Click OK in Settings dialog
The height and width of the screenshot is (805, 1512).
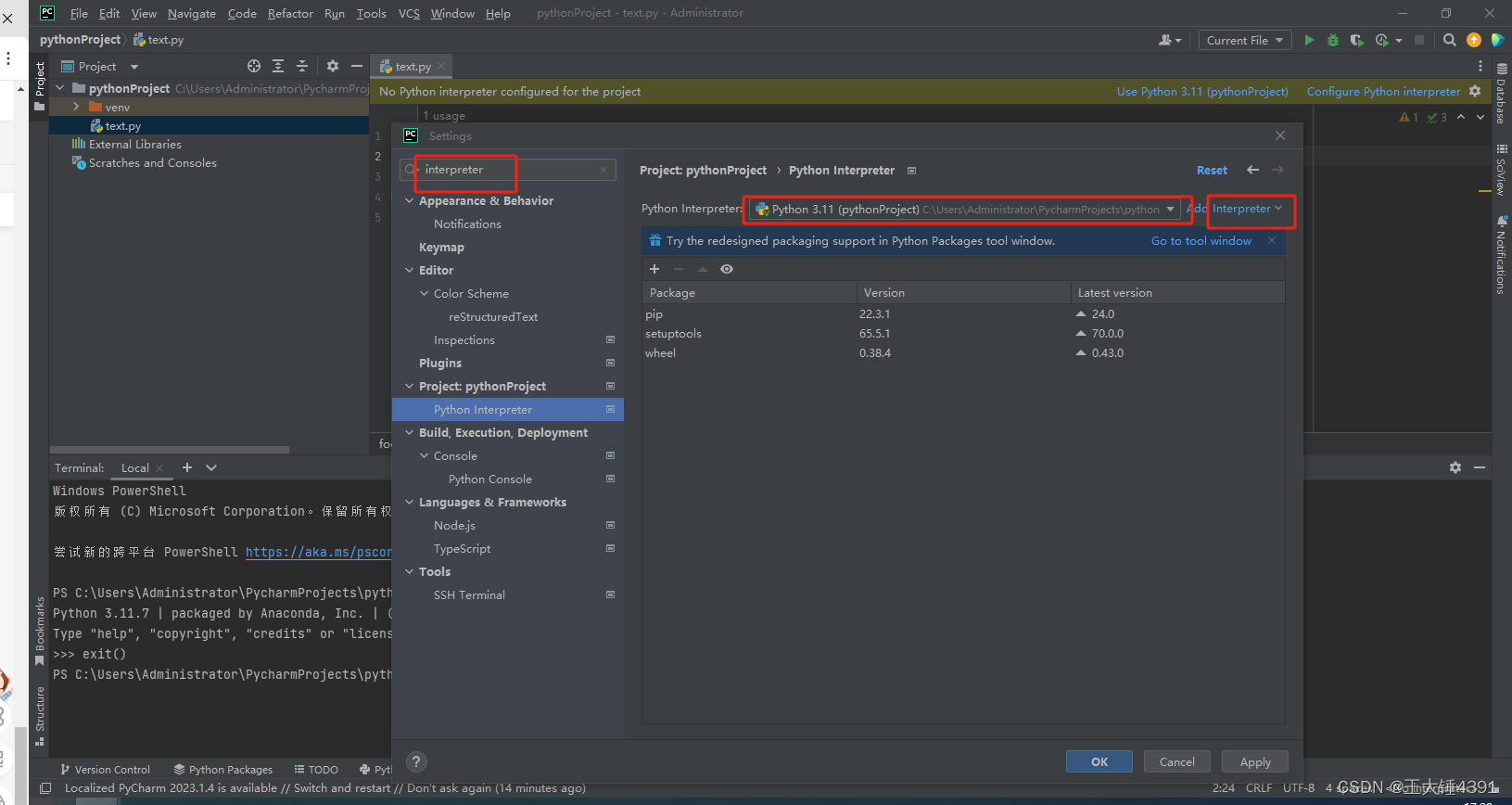tap(1099, 761)
